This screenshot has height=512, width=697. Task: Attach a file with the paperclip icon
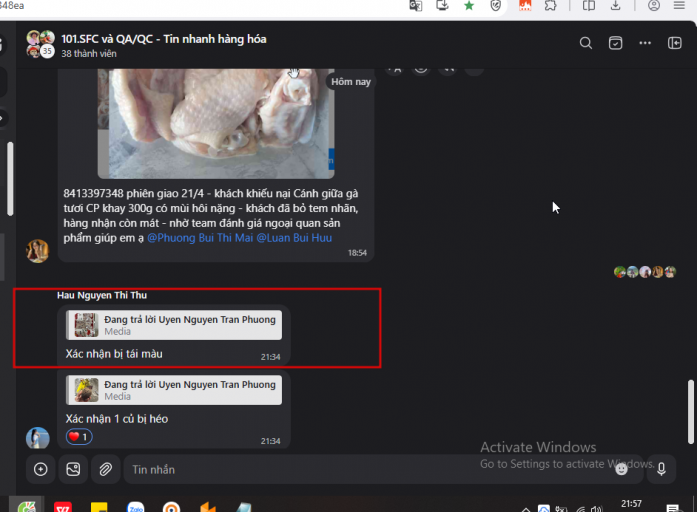[106, 469]
